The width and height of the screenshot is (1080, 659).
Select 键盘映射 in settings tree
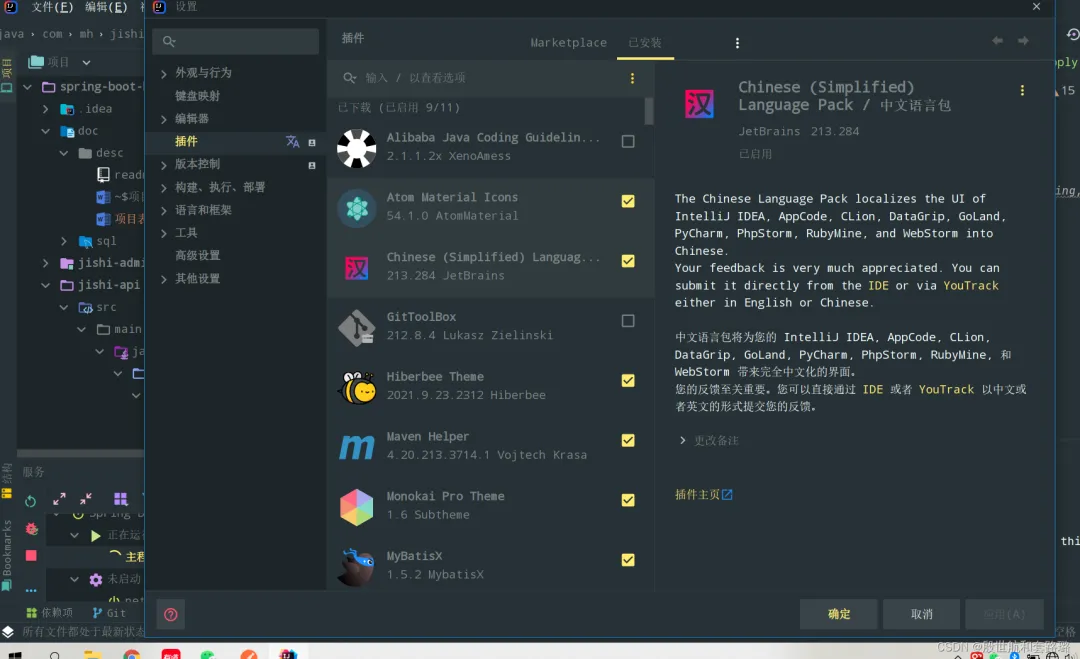pyautogui.click(x=197, y=96)
